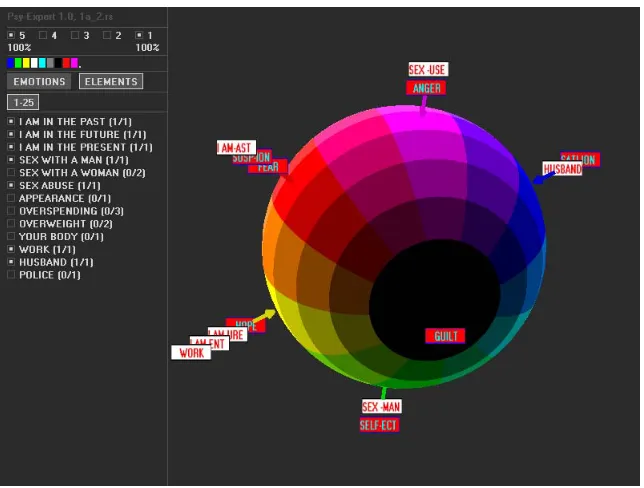Pick the green color swatch

[x=18, y=63]
